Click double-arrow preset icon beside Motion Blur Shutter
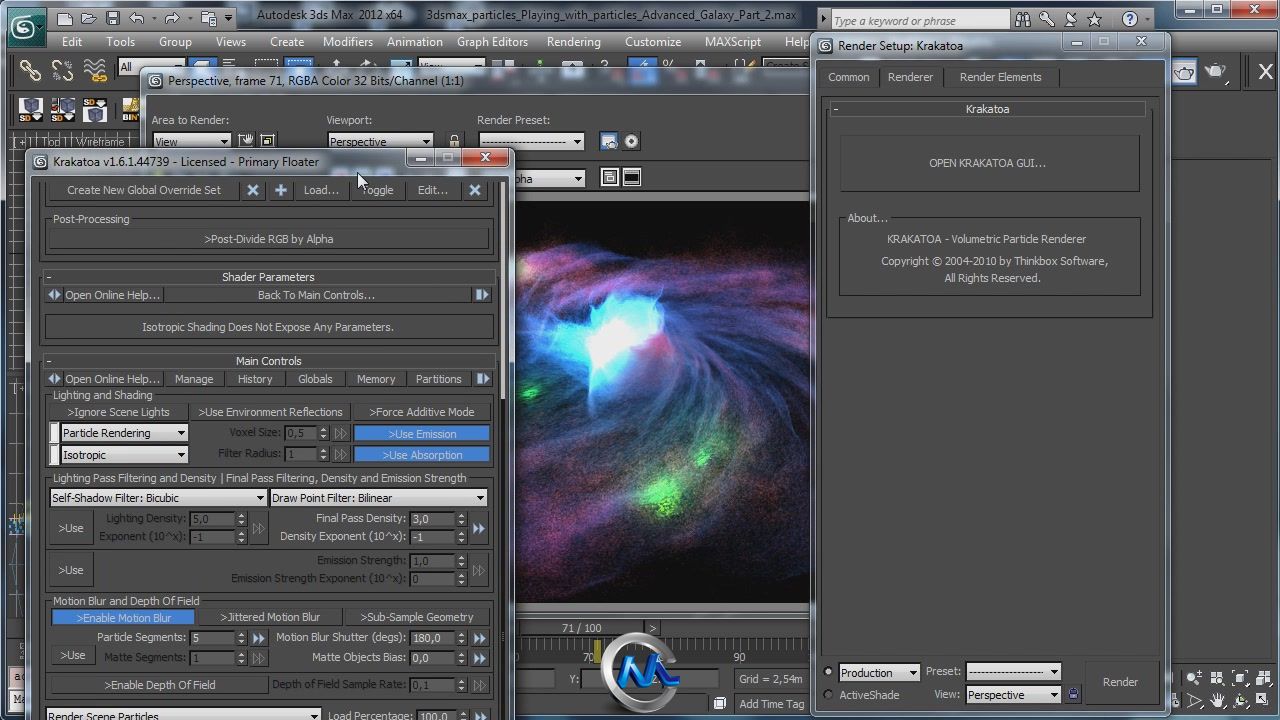Image resolution: width=1280 pixels, height=720 pixels. pos(479,638)
